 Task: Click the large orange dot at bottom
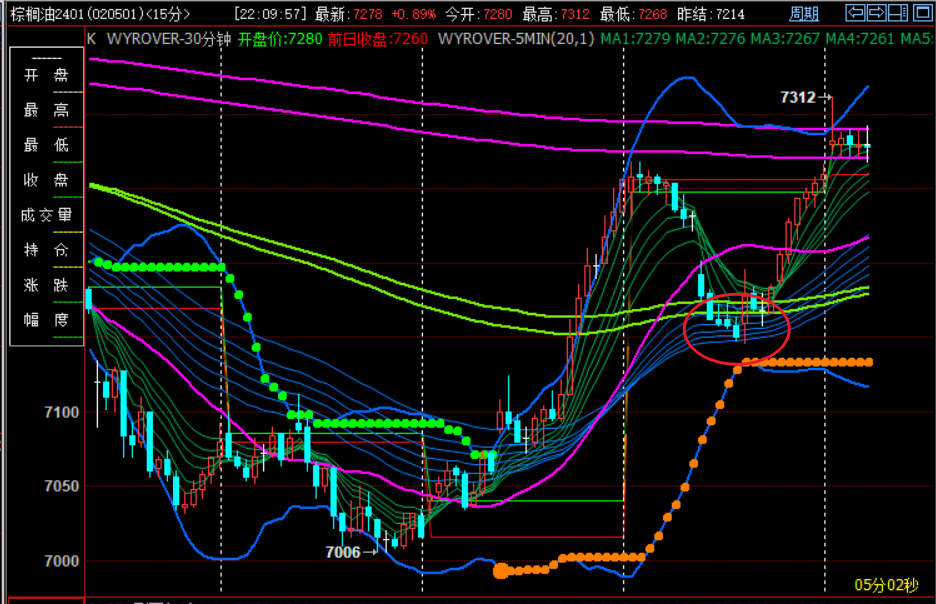pyautogui.click(x=501, y=571)
